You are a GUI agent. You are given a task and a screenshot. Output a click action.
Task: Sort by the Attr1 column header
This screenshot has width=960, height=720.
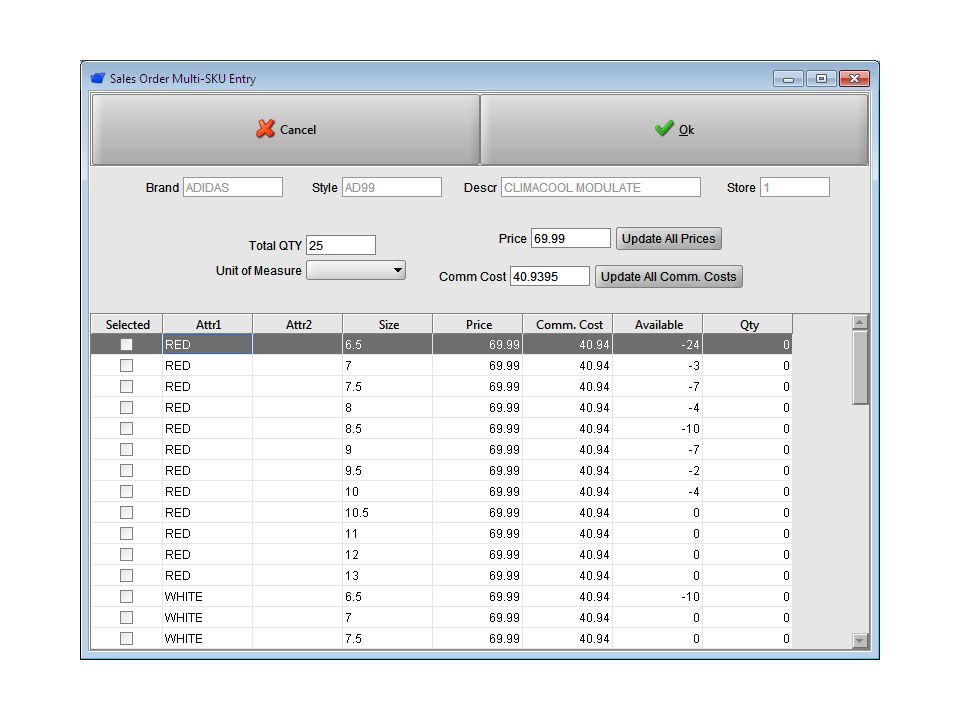(208, 324)
